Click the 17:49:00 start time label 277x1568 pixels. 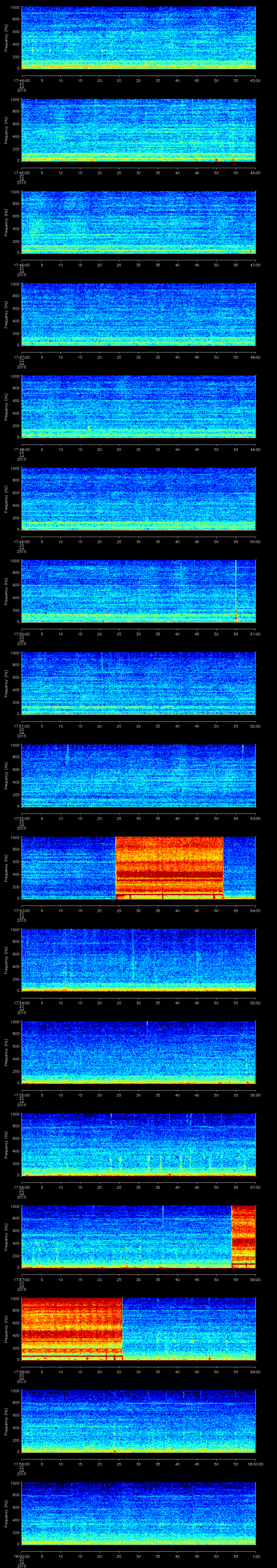pyautogui.click(x=21, y=542)
